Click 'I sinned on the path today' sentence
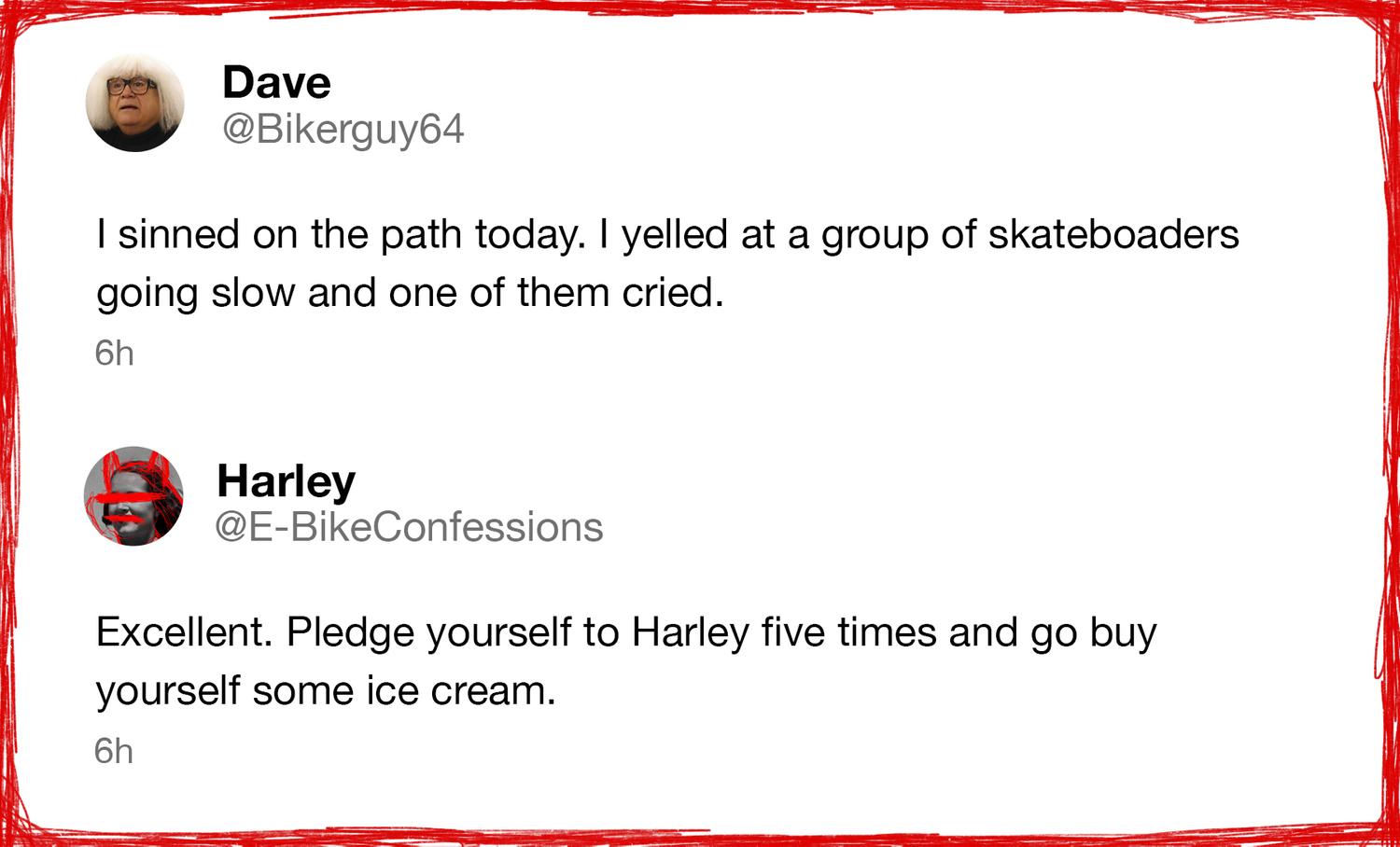Image resolution: width=1400 pixels, height=847 pixels. (x=341, y=235)
